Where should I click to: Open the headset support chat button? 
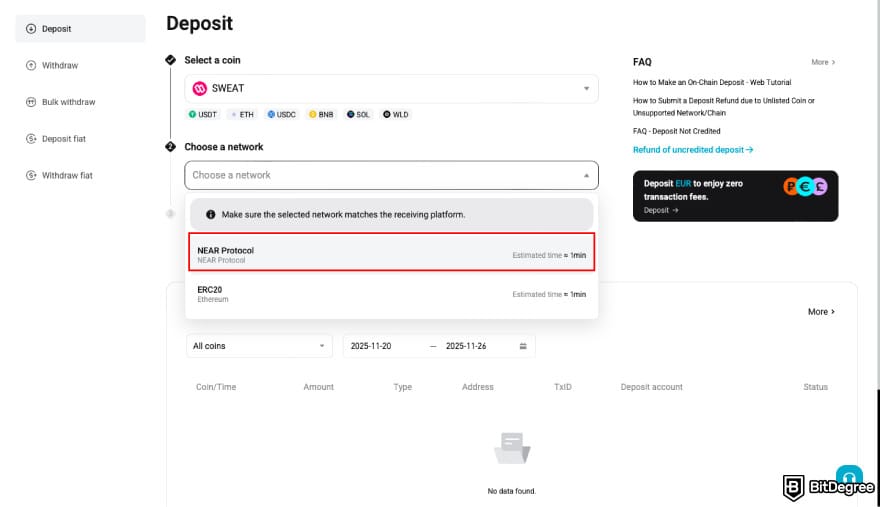[x=849, y=476]
